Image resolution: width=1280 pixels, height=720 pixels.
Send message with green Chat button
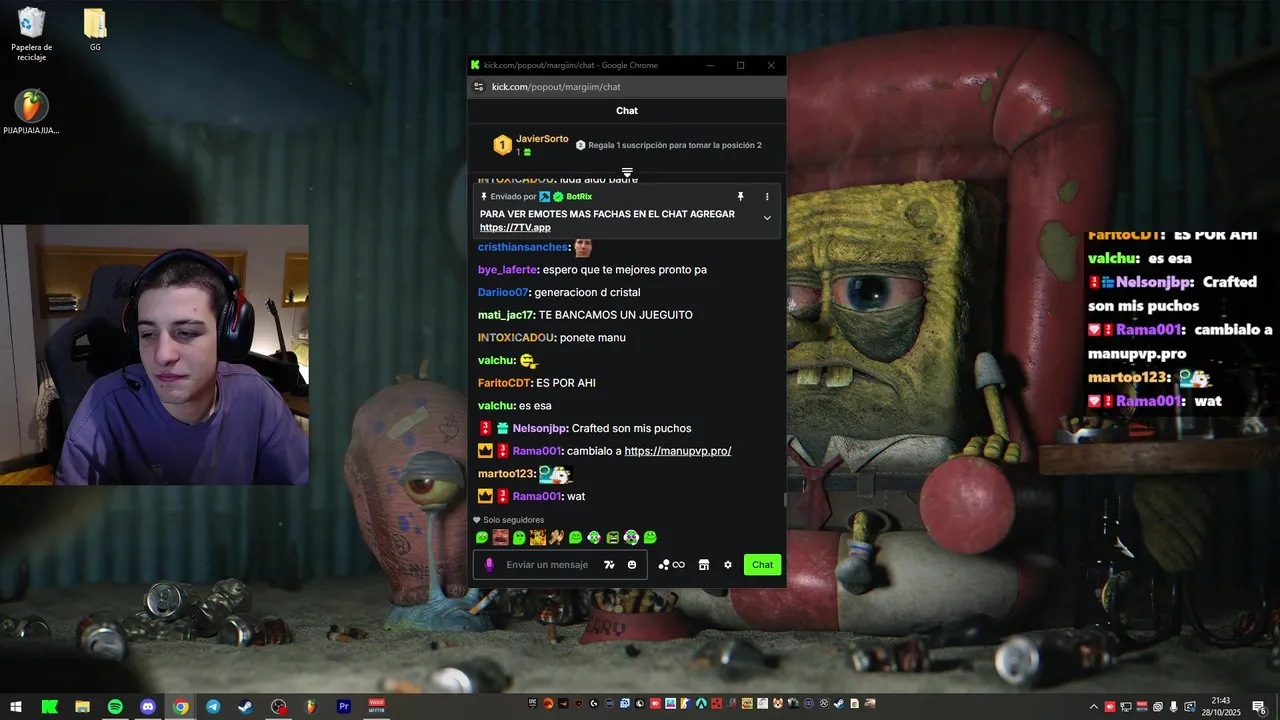(x=762, y=565)
